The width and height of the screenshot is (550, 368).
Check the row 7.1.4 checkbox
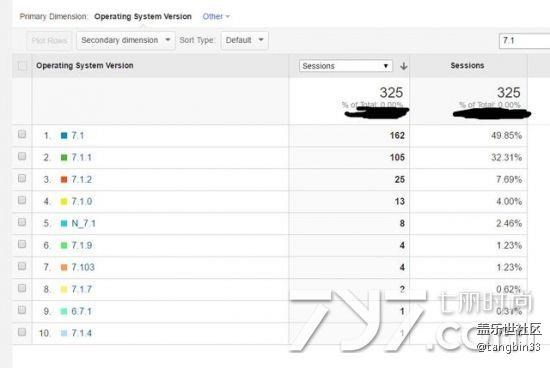pyautogui.click(x=22, y=332)
